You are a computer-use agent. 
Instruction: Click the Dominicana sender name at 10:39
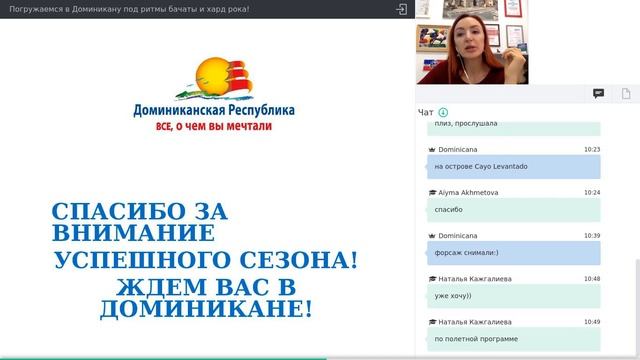(458, 236)
